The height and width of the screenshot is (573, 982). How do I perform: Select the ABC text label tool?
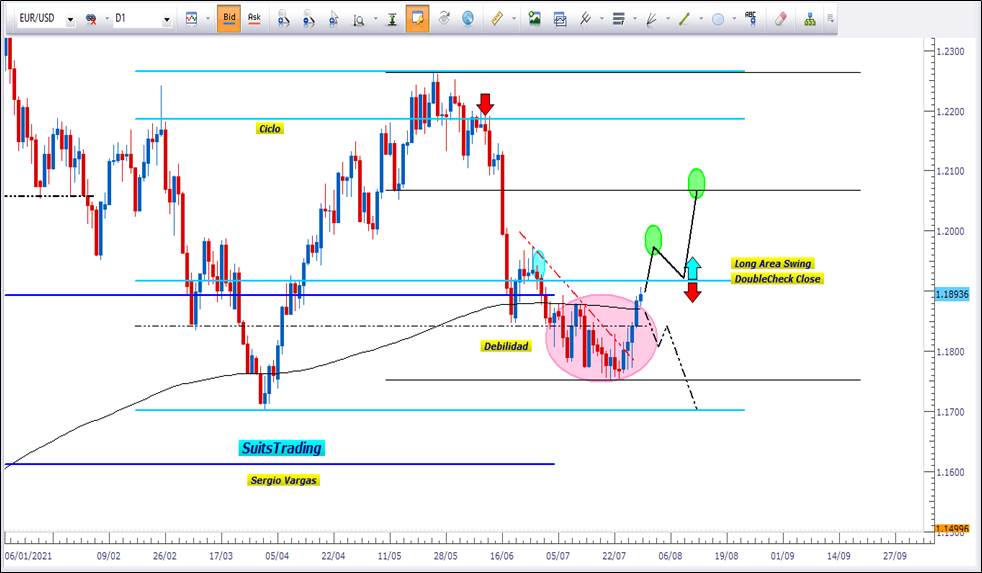click(750, 18)
